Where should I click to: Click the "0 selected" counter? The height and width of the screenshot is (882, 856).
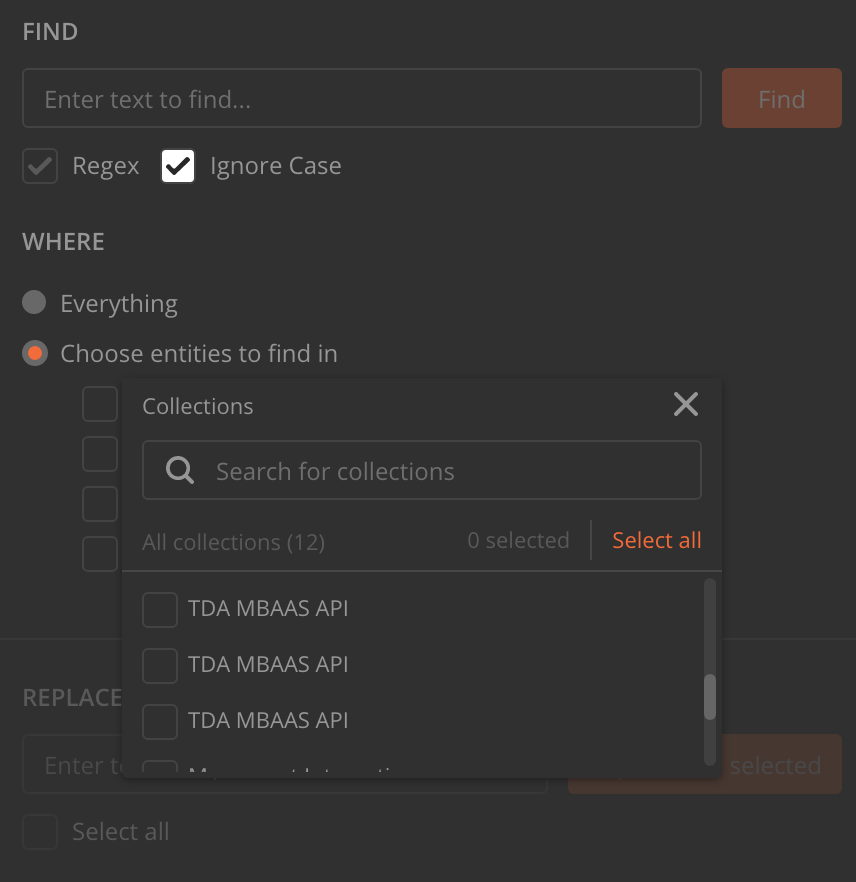518,540
